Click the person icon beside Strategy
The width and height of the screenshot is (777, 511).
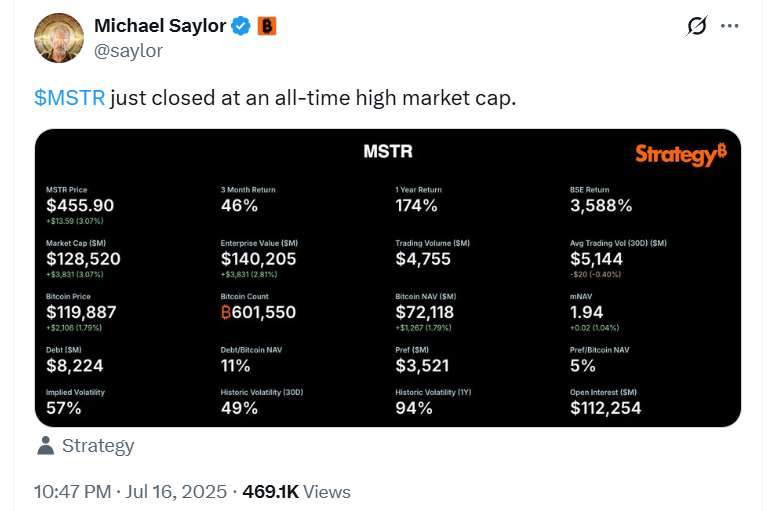coord(46,446)
